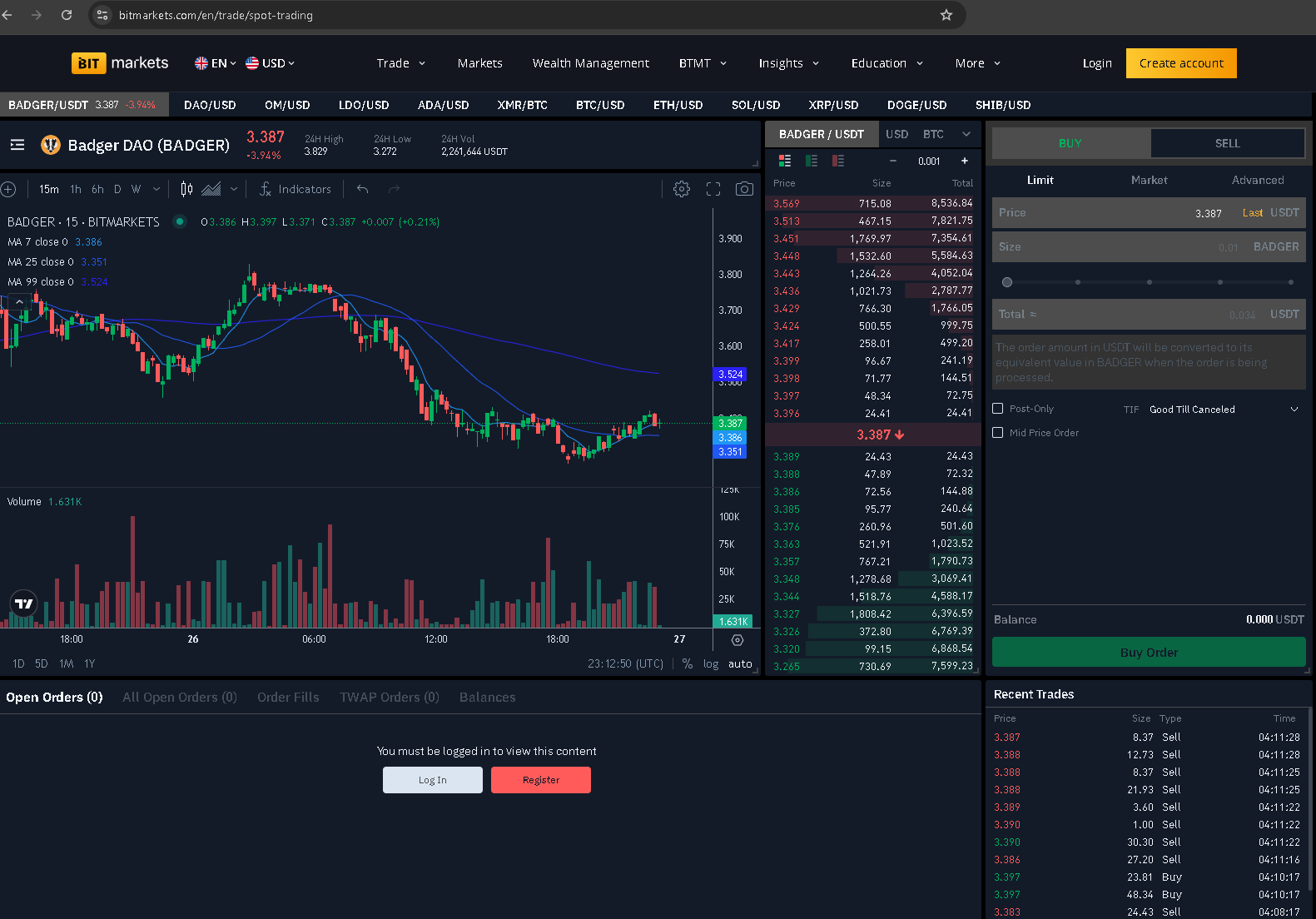Bookmark this page with the star icon
1316x919 pixels.
pos(946,15)
